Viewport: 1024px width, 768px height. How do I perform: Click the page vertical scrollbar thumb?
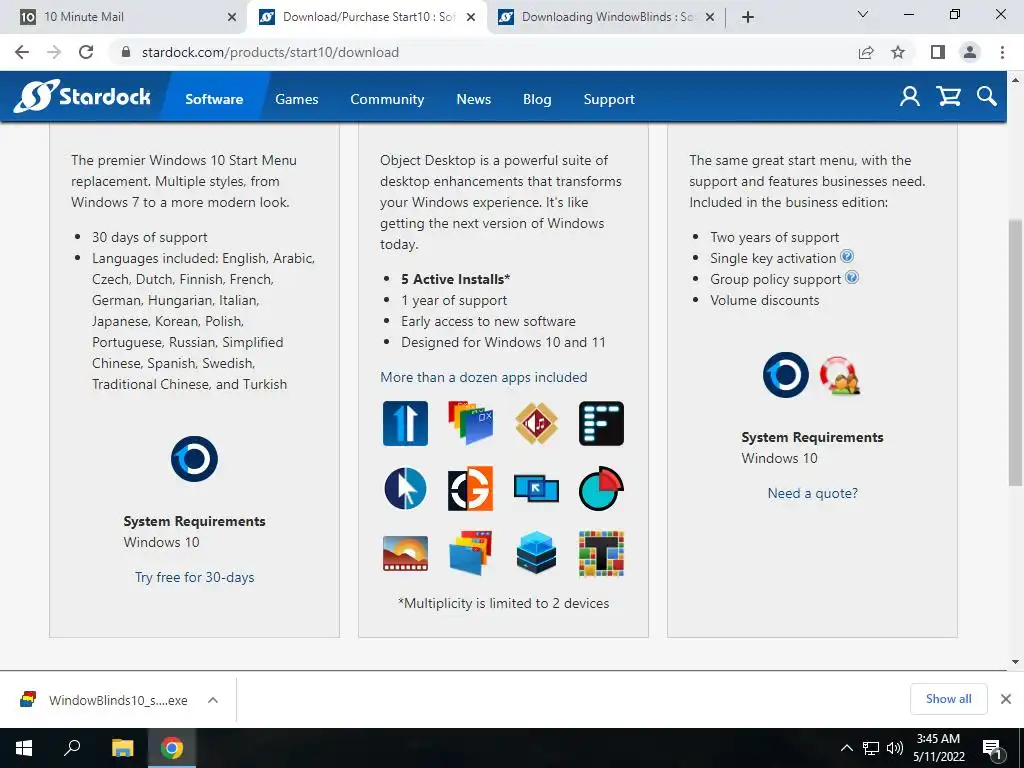point(1015,353)
